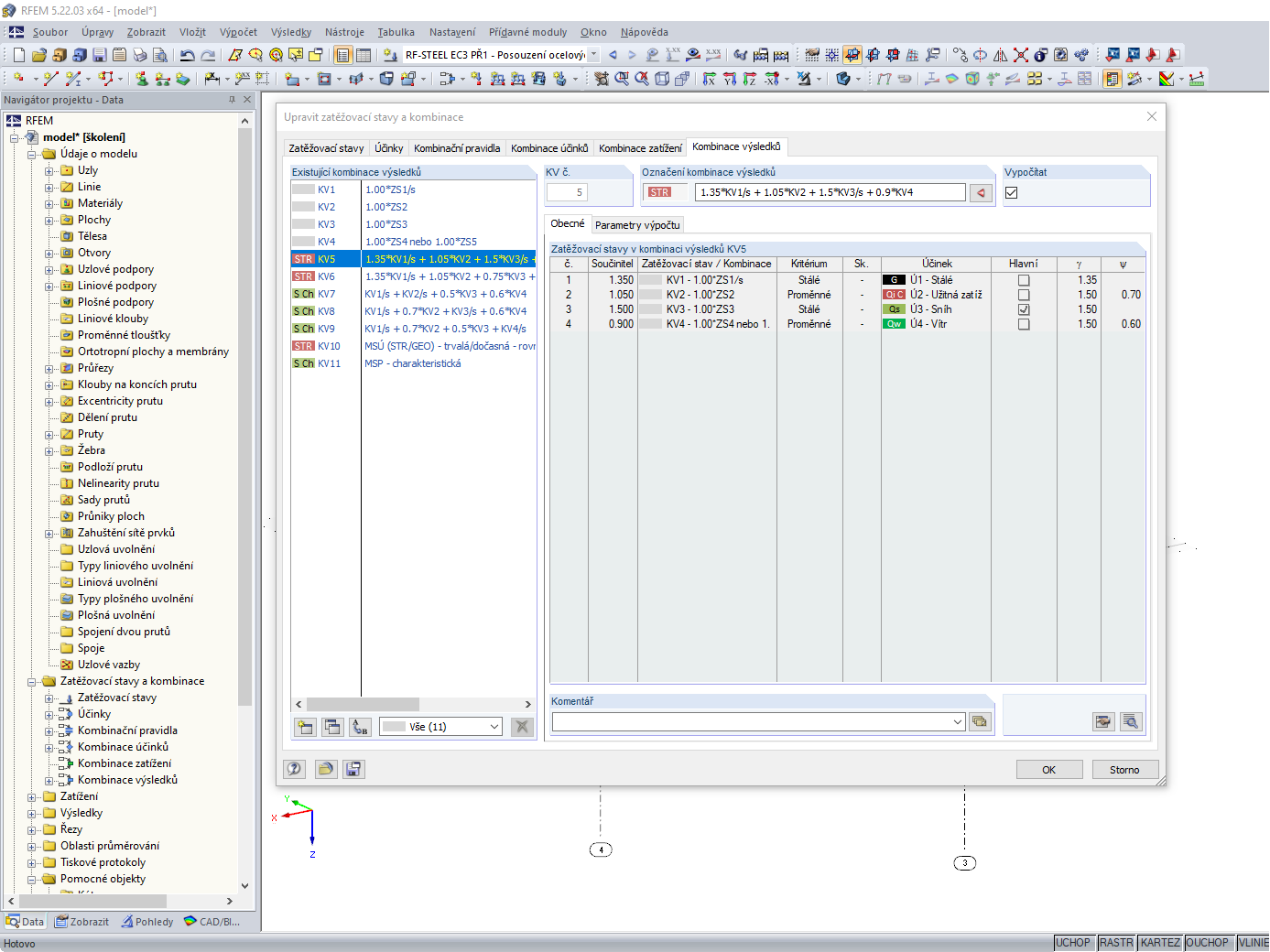Delete selected combination with X icon

(522, 727)
